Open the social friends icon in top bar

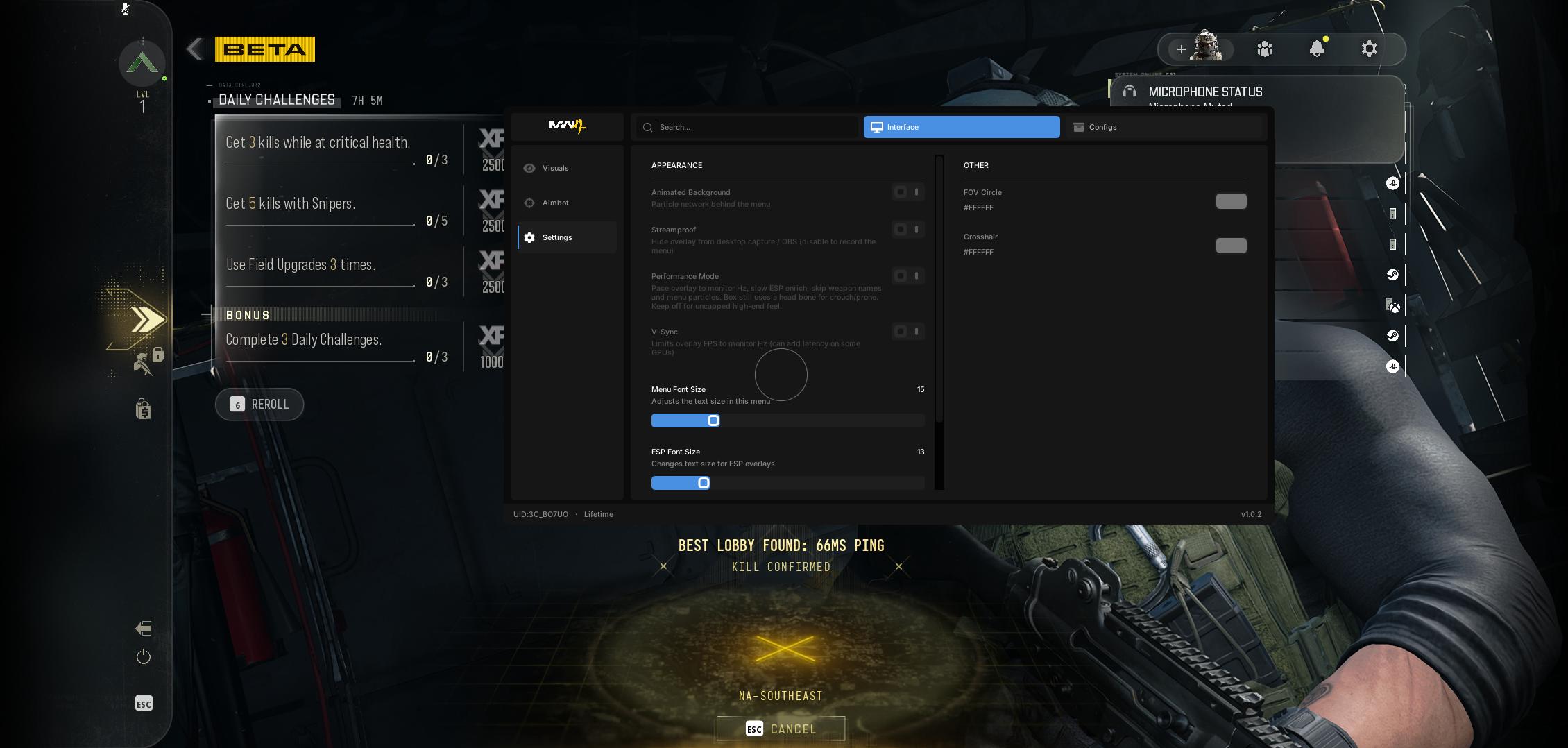click(1265, 49)
